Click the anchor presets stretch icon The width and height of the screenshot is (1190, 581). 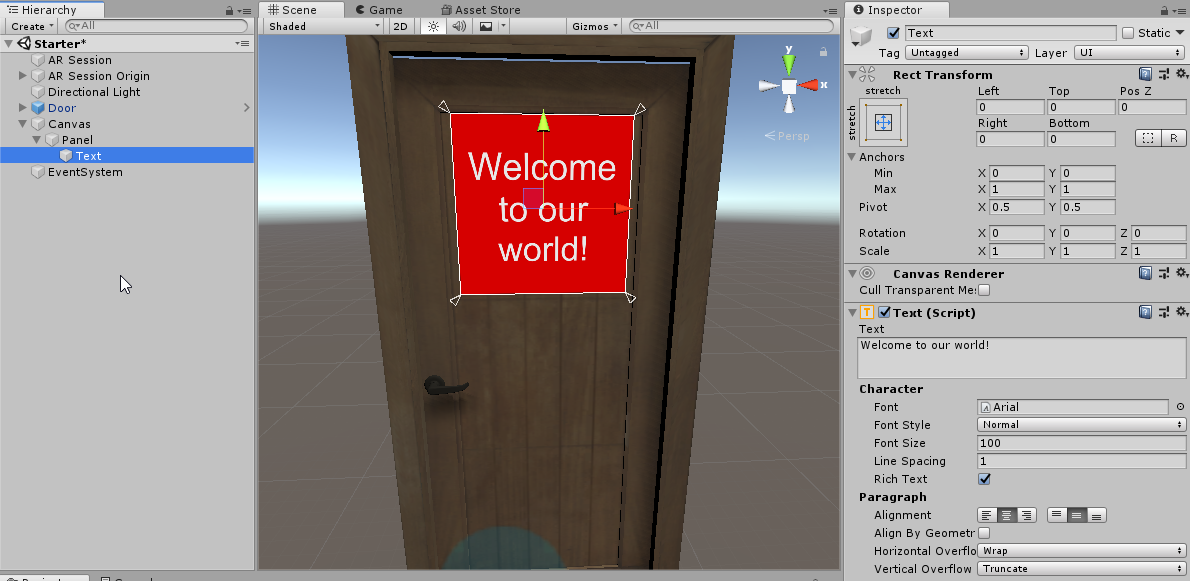point(882,122)
